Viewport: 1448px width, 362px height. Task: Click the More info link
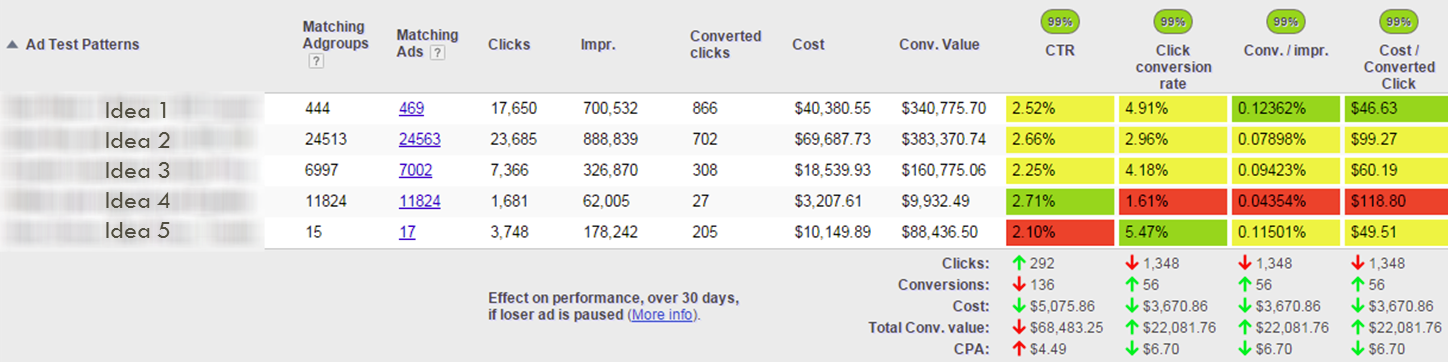(663, 314)
